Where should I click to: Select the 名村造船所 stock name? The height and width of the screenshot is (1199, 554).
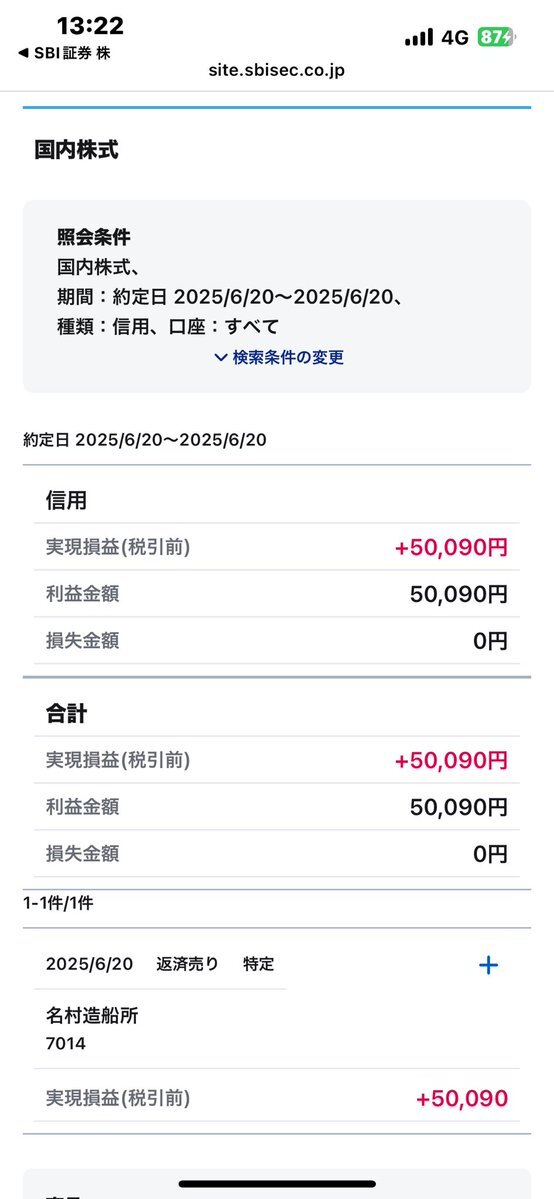click(x=92, y=1016)
